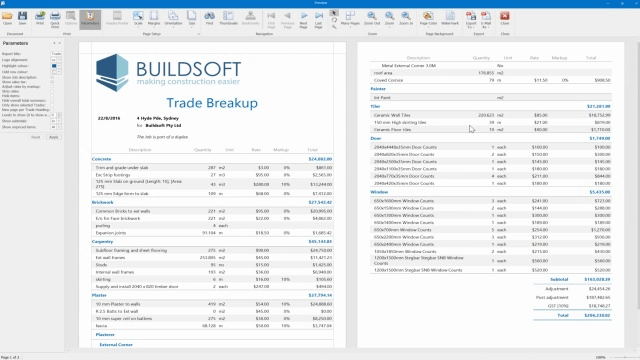Click the Reset button
This screenshot has width=640, height=360.
pyautogui.click(x=36, y=137)
